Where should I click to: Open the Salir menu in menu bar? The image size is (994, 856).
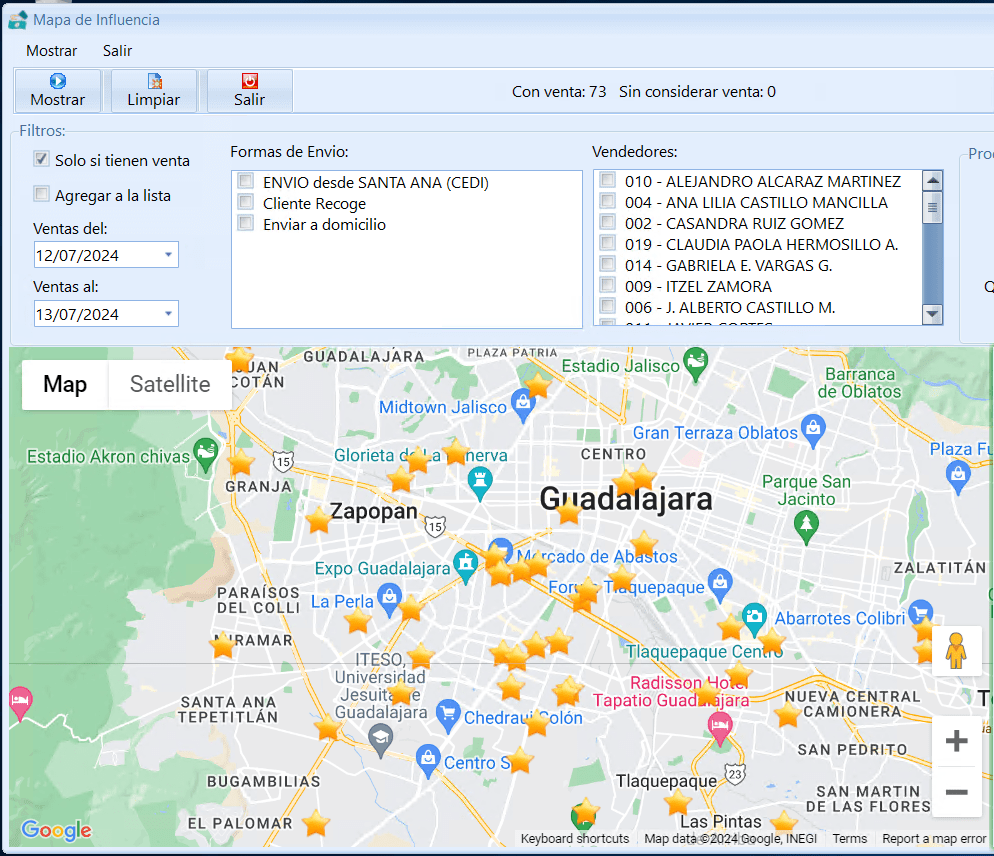[x=117, y=51]
